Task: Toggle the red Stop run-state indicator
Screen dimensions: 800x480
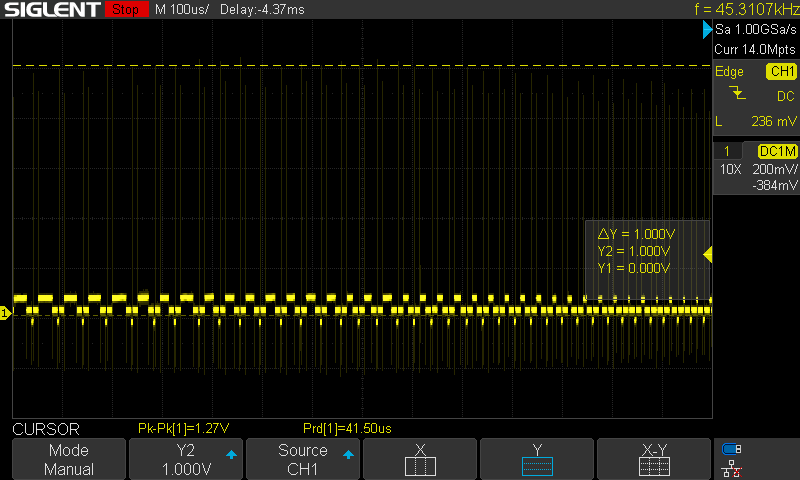Action: [123, 10]
